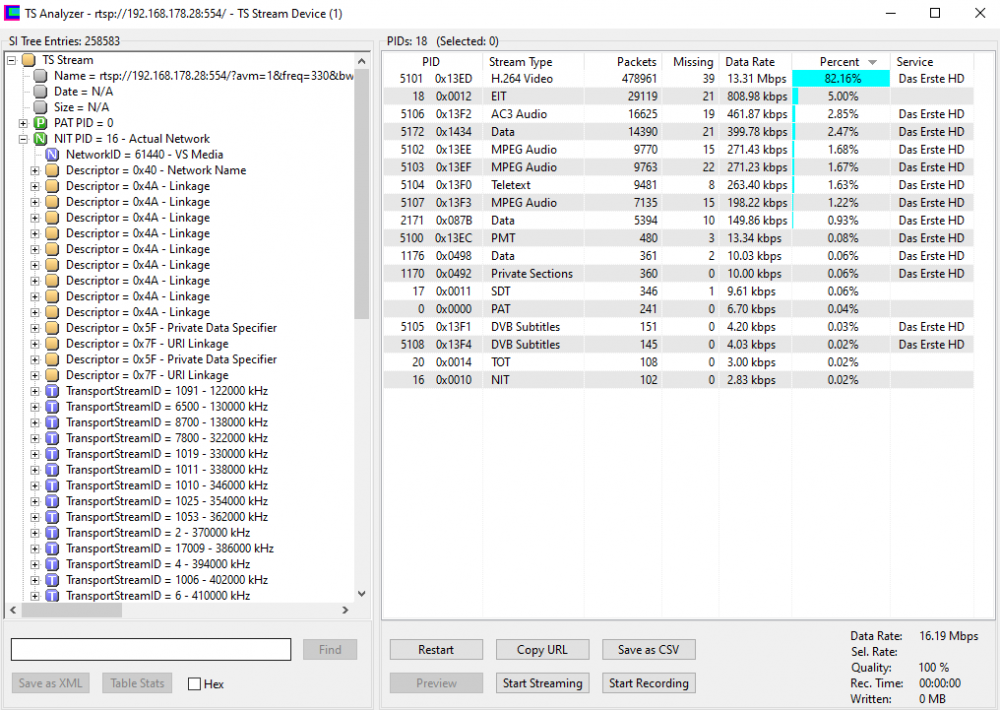Click the TS Stream root folder icon

coord(29,60)
